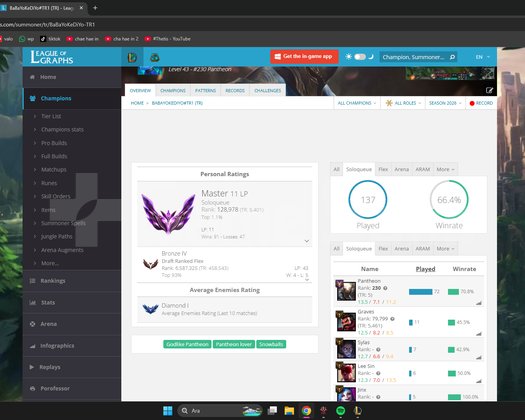Open Tier List in sidebar

click(x=51, y=116)
